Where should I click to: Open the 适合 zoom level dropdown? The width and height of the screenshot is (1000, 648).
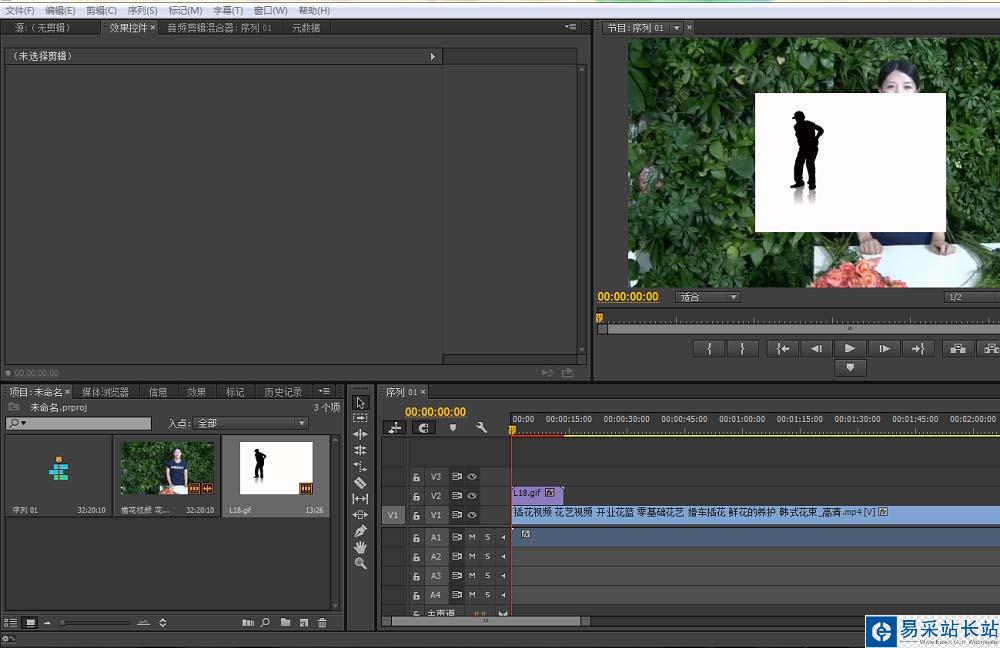(708, 297)
